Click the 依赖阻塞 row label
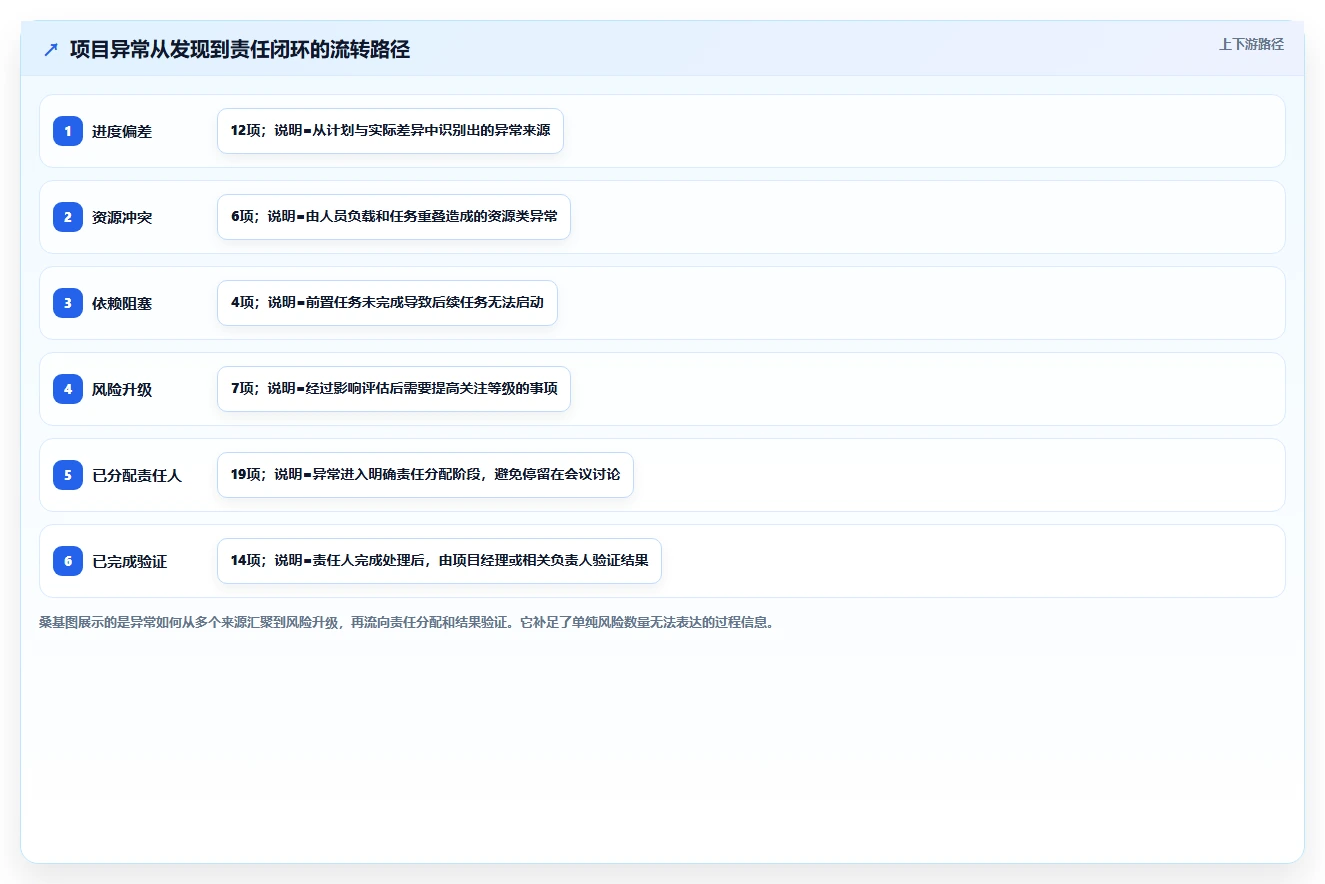This screenshot has width=1325, height=884. [122, 303]
